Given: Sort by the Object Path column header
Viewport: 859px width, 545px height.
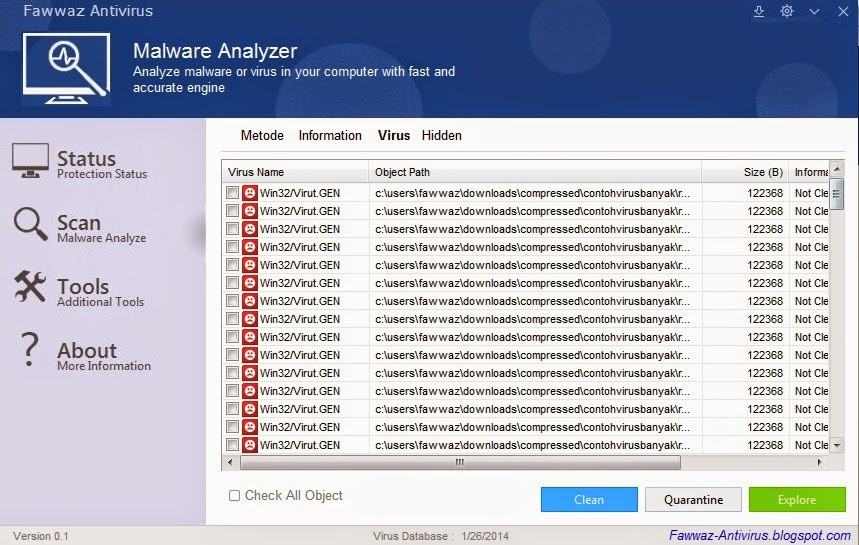Looking at the screenshot, I should 535,172.
